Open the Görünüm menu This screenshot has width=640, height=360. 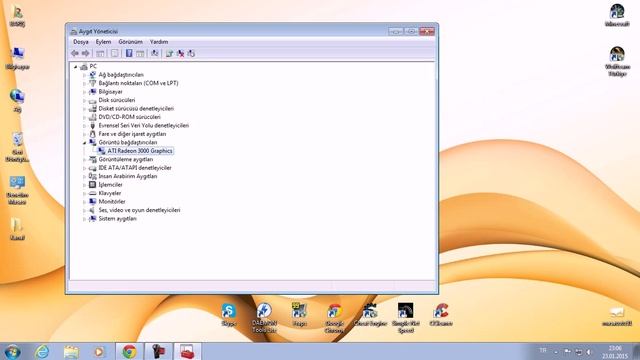click(x=131, y=42)
